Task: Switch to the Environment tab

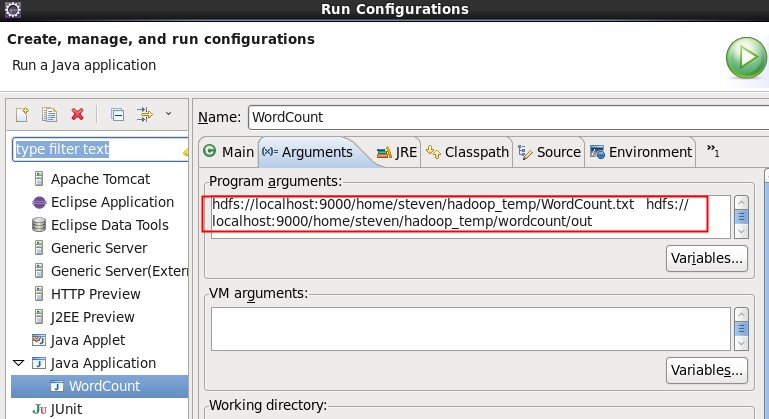Action: (641, 152)
